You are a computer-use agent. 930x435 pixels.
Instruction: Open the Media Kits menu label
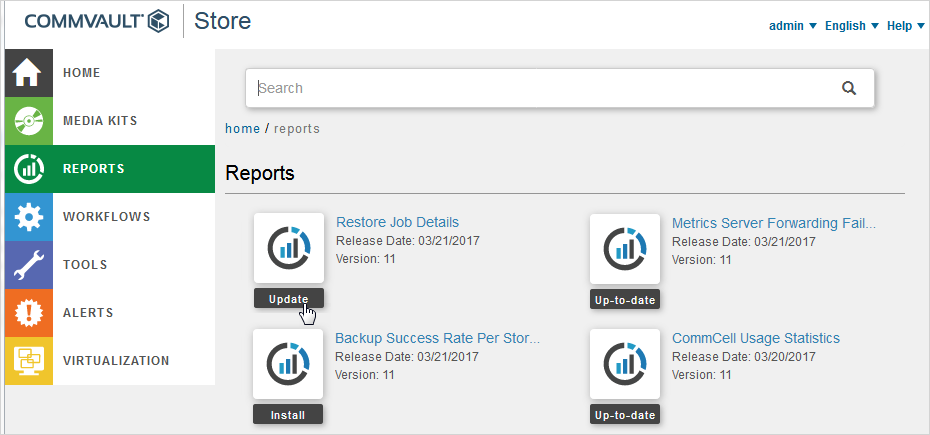coord(100,121)
